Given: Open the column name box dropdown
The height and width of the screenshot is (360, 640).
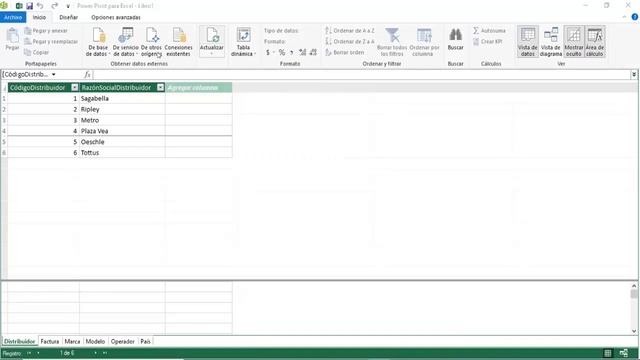Looking at the screenshot, I should click(53, 75).
